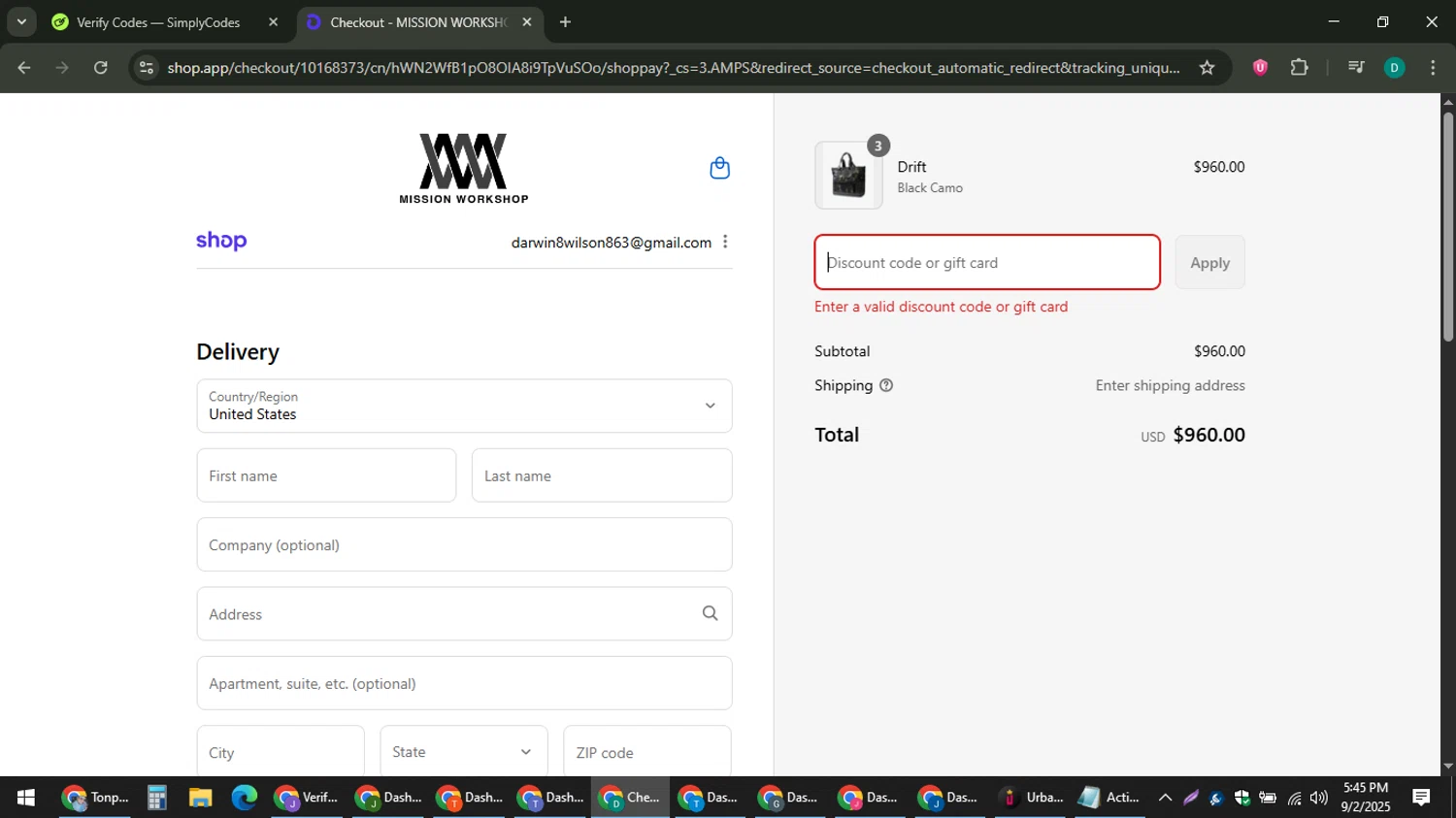
Task: Go back to previous page
Action: click(x=24, y=67)
